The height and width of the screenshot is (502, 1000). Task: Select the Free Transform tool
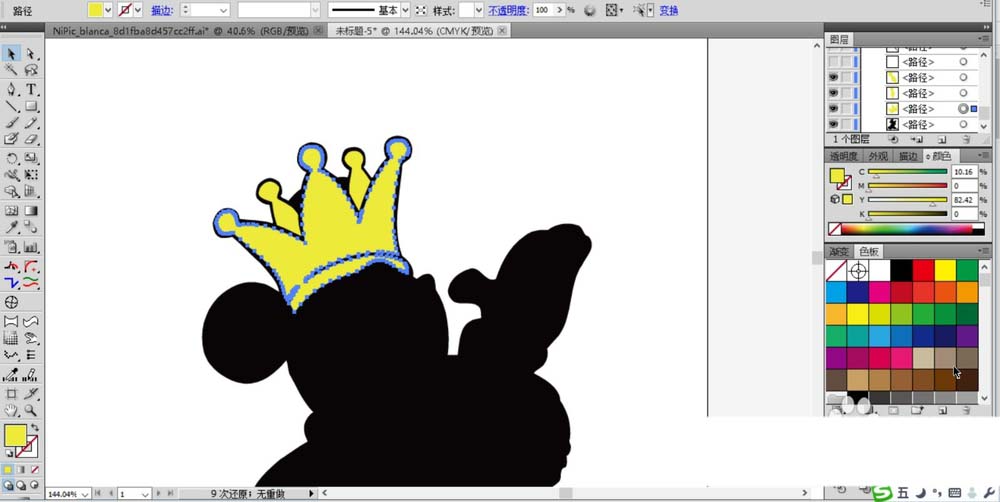[x=31, y=174]
